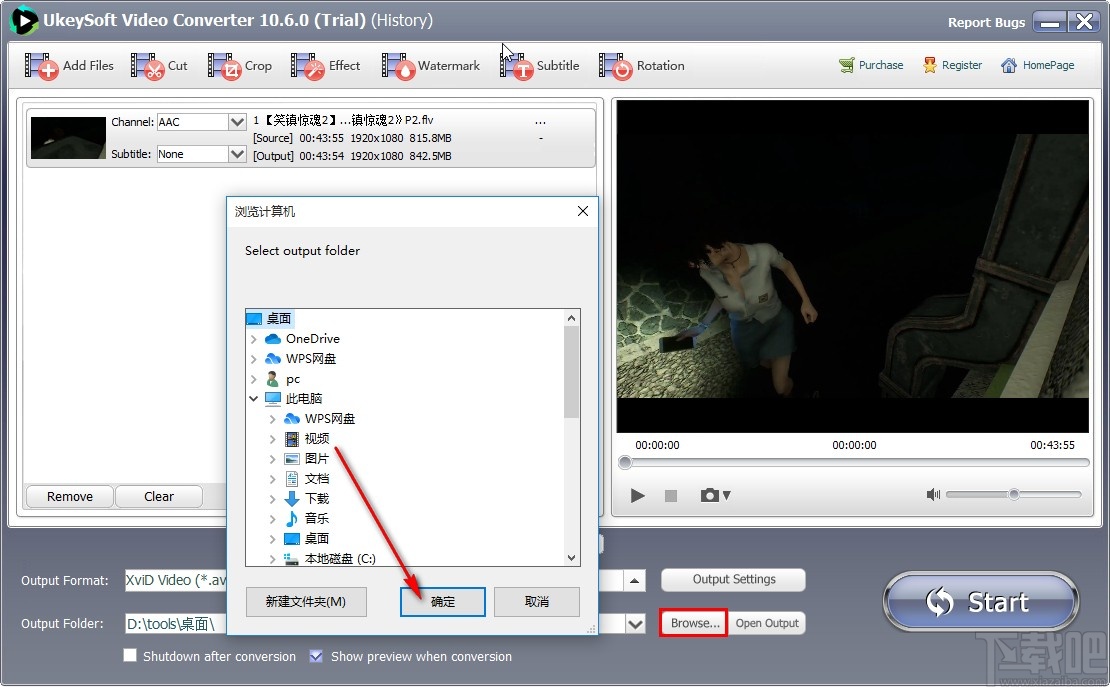Image resolution: width=1110 pixels, height=687 pixels.
Task: Click the Remove button
Action: click(69, 496)
